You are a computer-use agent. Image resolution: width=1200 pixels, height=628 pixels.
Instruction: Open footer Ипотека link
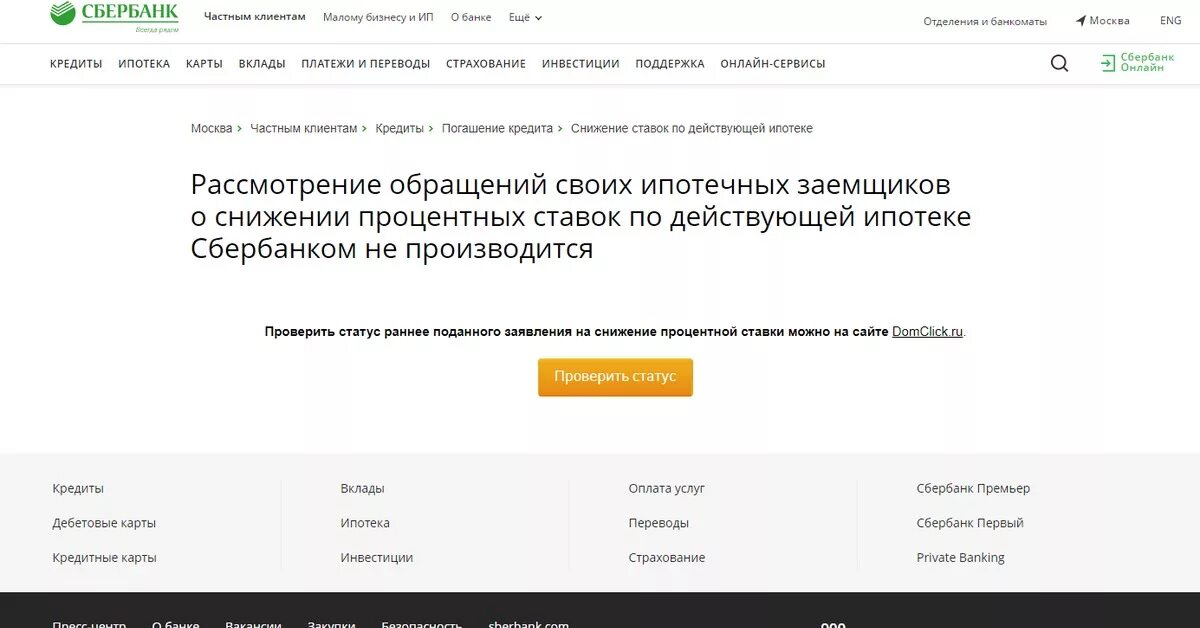[365, 523]
